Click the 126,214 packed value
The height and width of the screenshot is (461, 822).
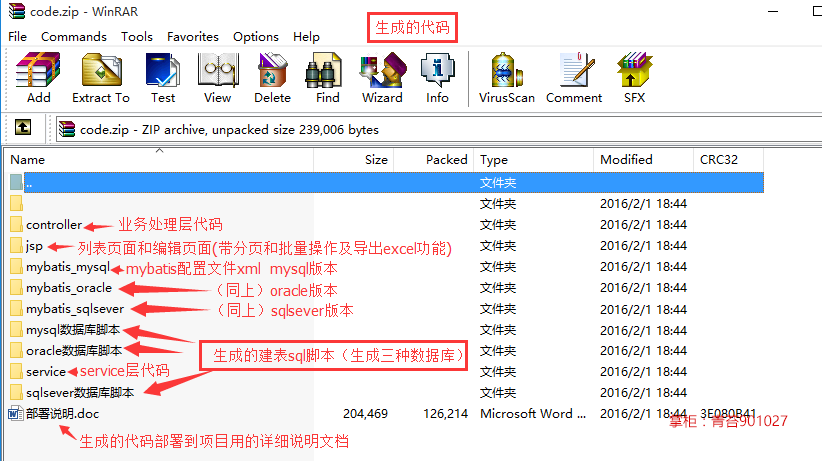[x=446, y=413]
